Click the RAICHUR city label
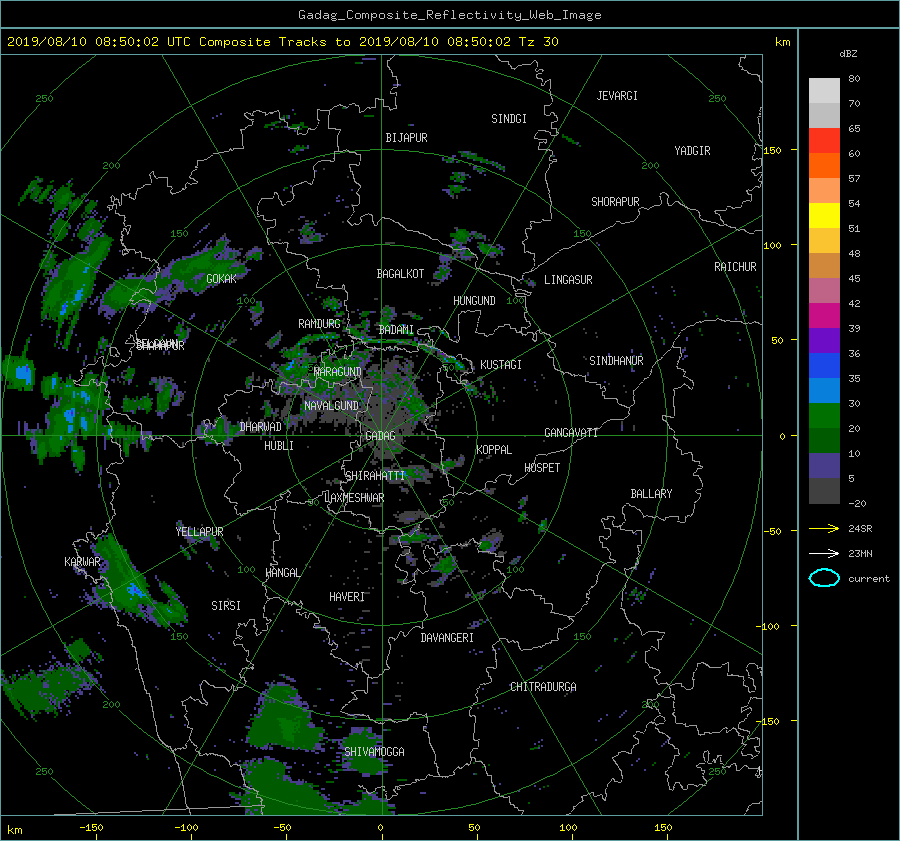The height and width of the screenshot is (841, 900). tap(735, 266)
